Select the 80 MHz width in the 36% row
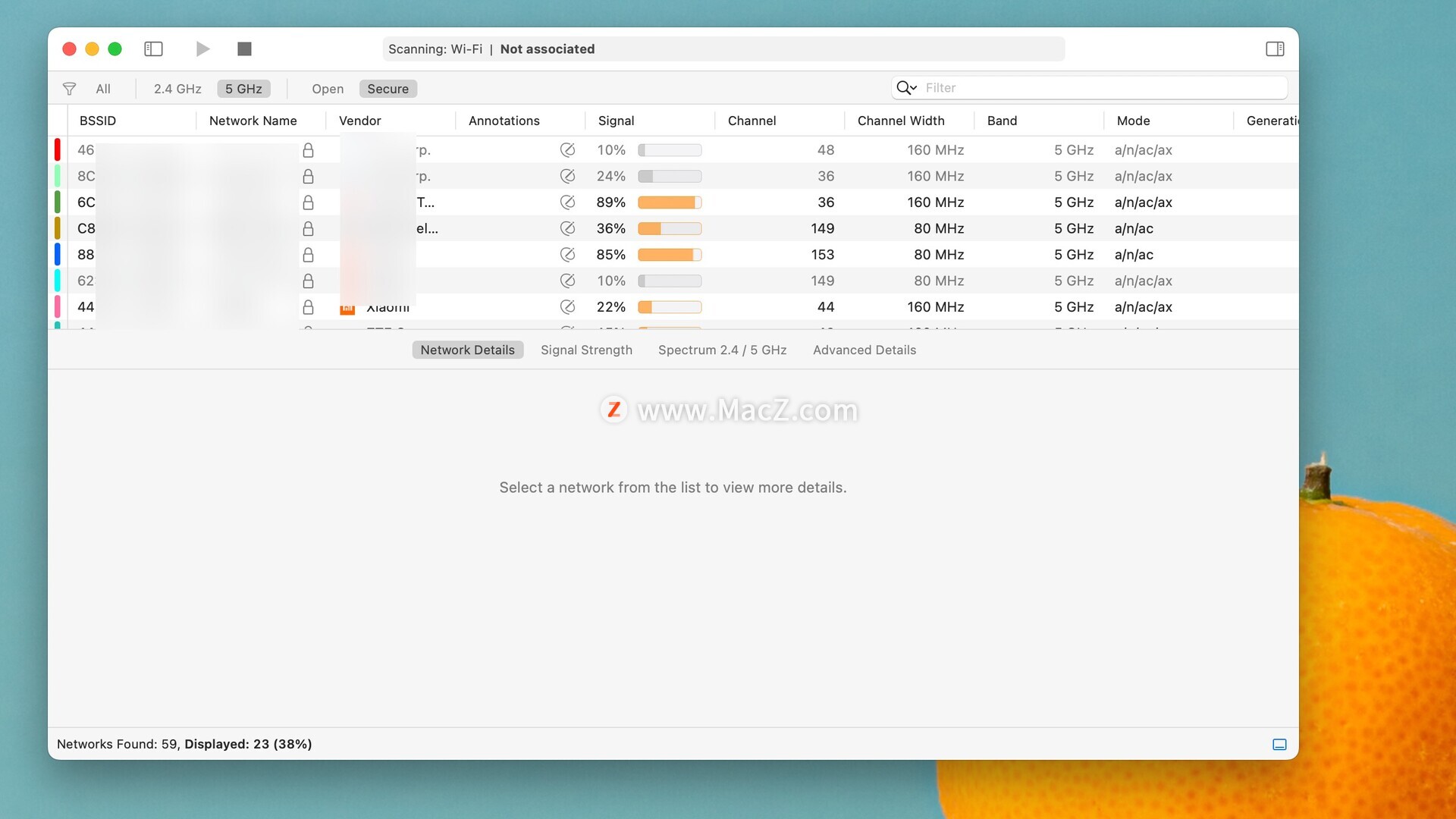Viewport: 1456px width, 819px height. tap(939, 228)
